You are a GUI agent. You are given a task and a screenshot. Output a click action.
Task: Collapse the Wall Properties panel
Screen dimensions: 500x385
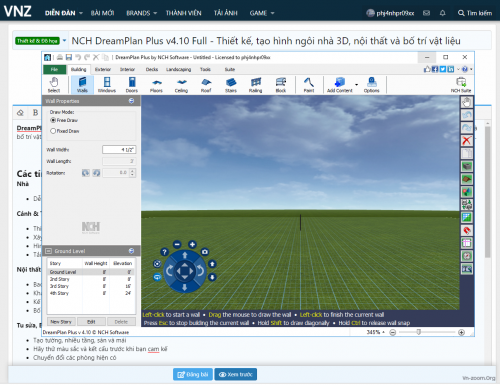(x=131, y=101)
